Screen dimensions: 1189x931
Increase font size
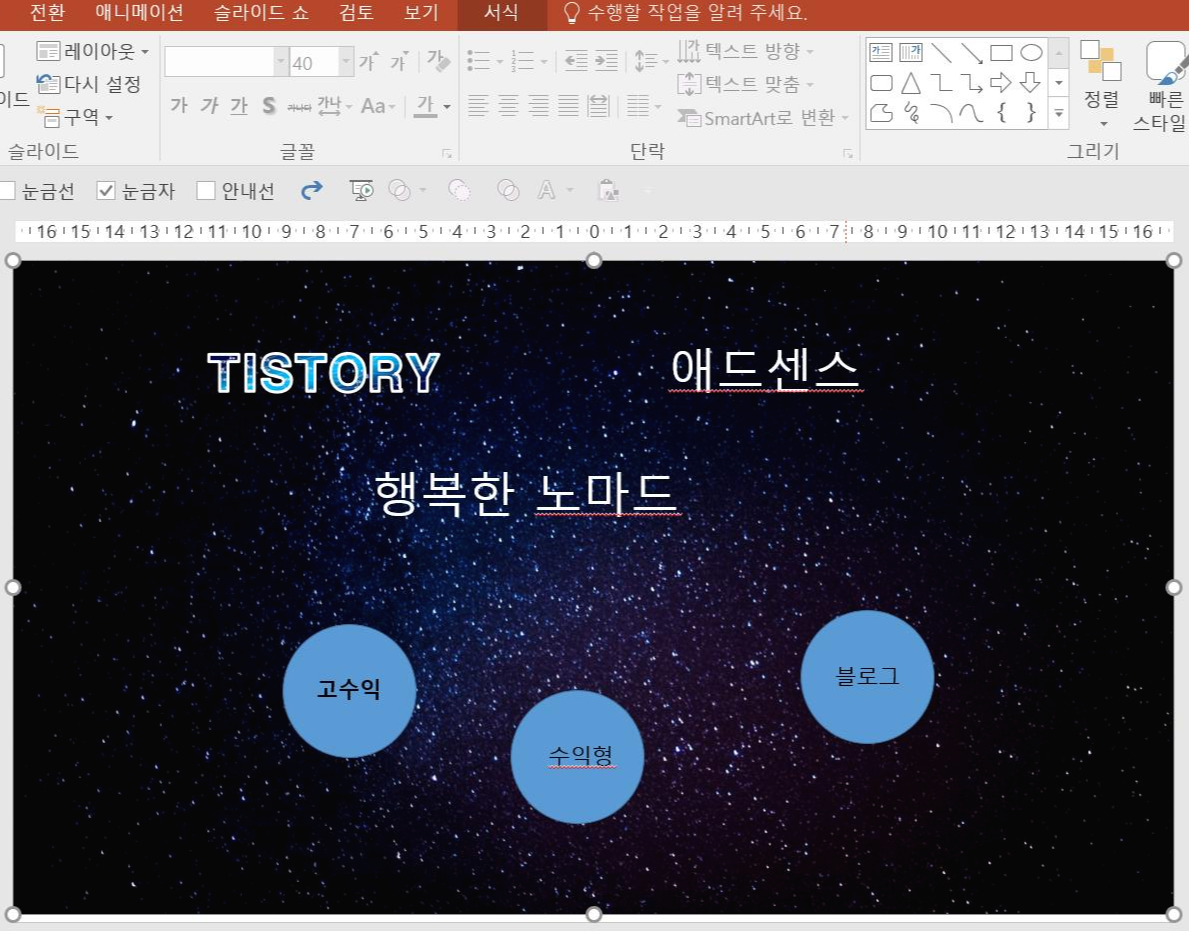tap(369, 61)
